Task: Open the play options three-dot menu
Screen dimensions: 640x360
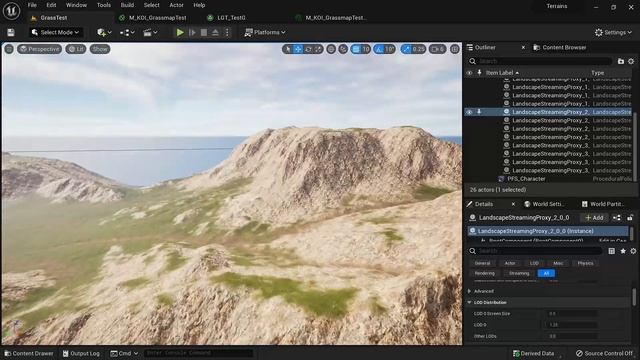Action: click(227, 32)
